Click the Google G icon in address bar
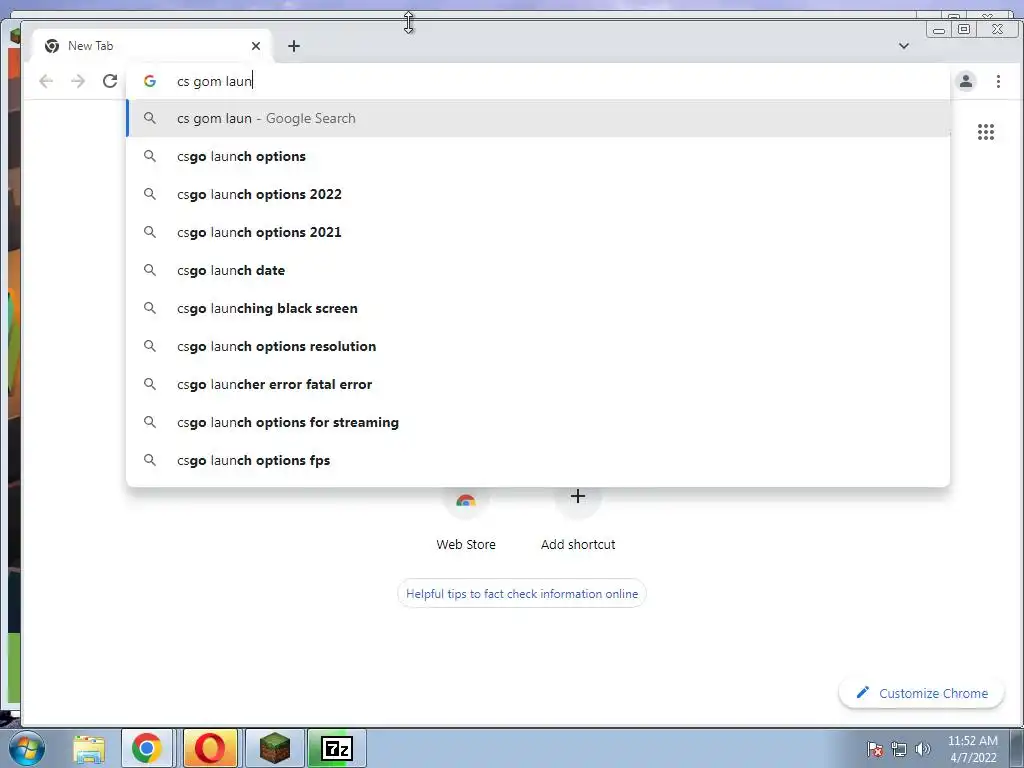The width and height of the screenshot is (1024, 768). [150, 81]
